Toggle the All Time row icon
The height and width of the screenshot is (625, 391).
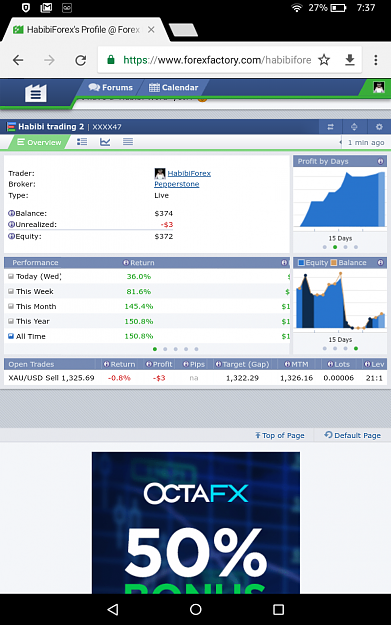pyautogui.click(x=11, y=336)
